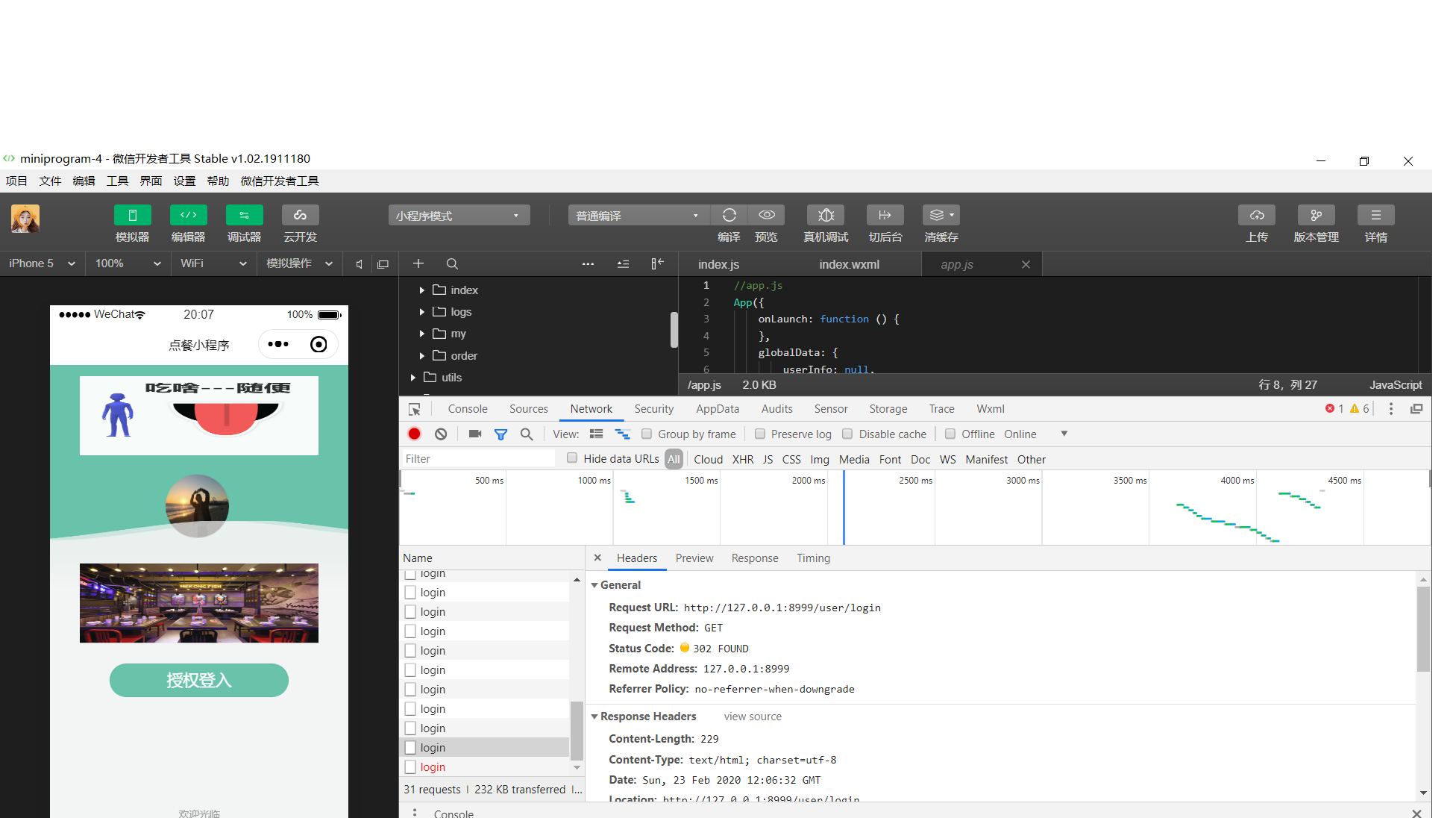Viewport: 1456px width, 818px height.
Task: Open file tree more options (three dots)
Action: 589,263
